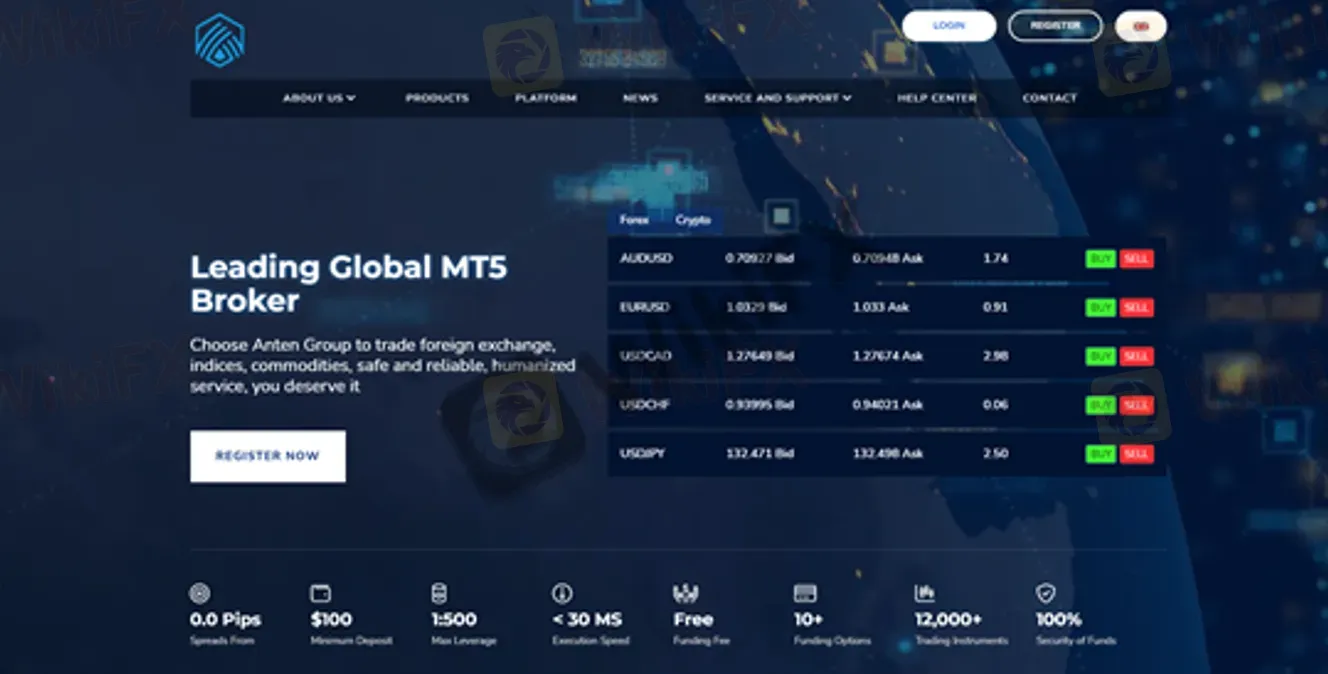Buy USDCHF
1328x674 pixels.
point(1101,406)
